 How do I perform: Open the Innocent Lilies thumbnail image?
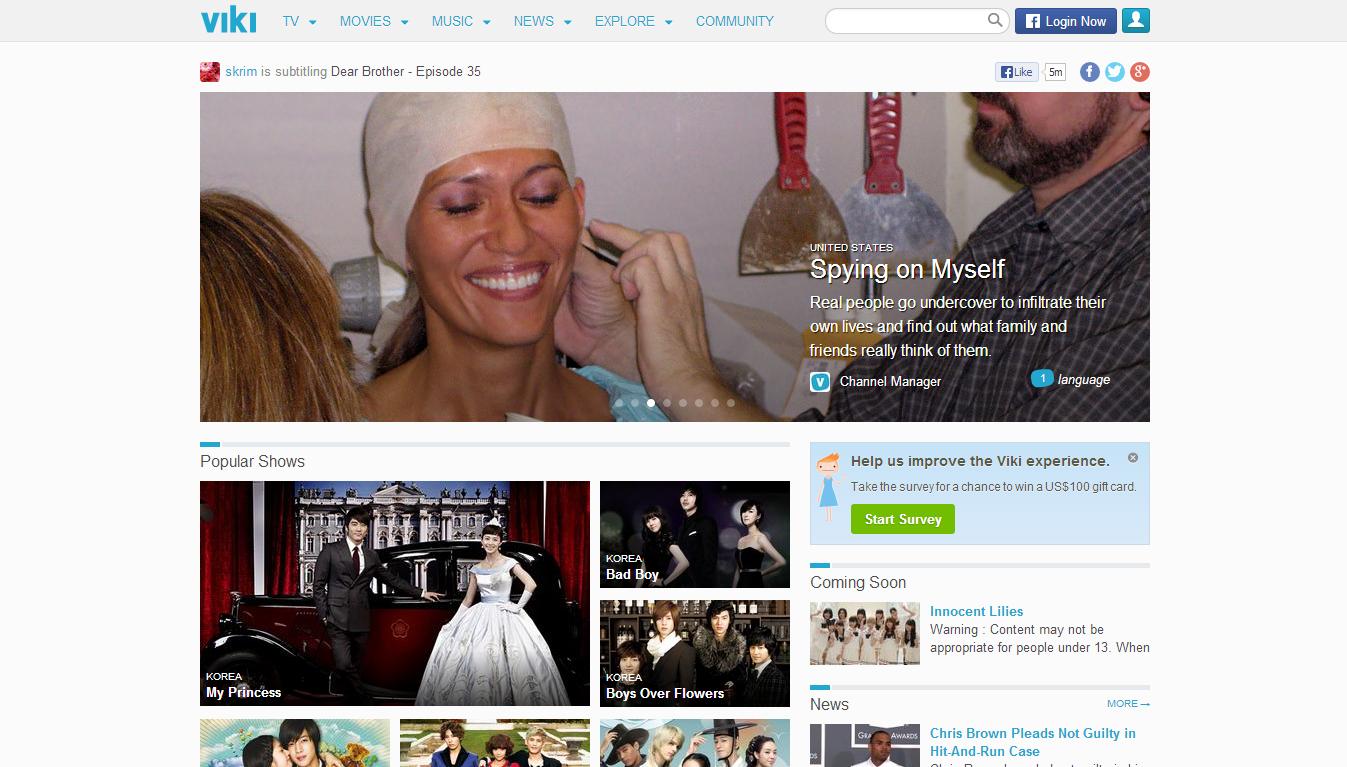point(865,633)
